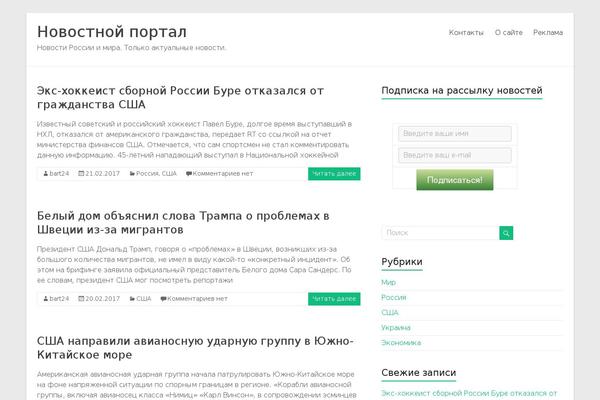Go to the Реклама page
This screenshot has width=600, height=400.
[x=548, y=33]
